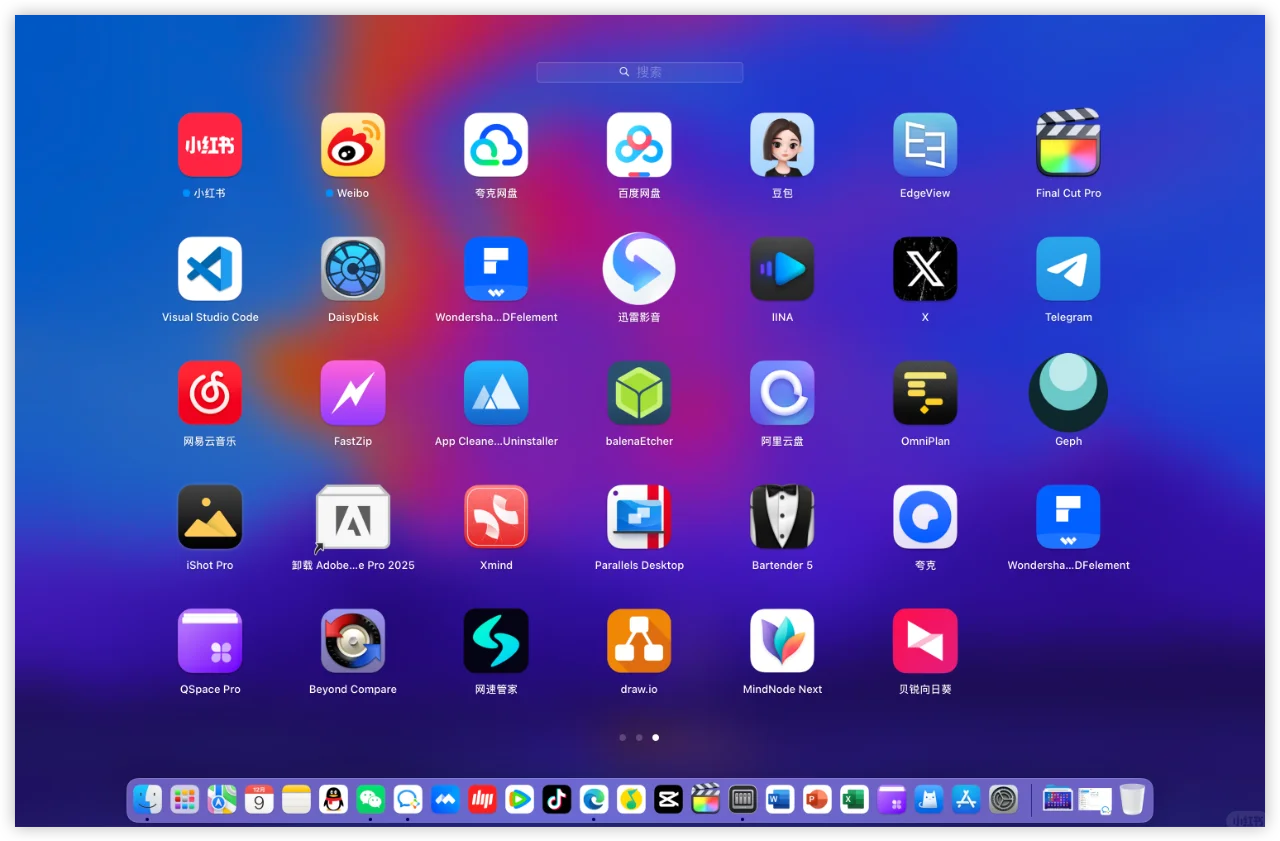Open Notes from the Dock
Image resolution: width=1280 pixels, height=841 pixels.
point(297,799)
